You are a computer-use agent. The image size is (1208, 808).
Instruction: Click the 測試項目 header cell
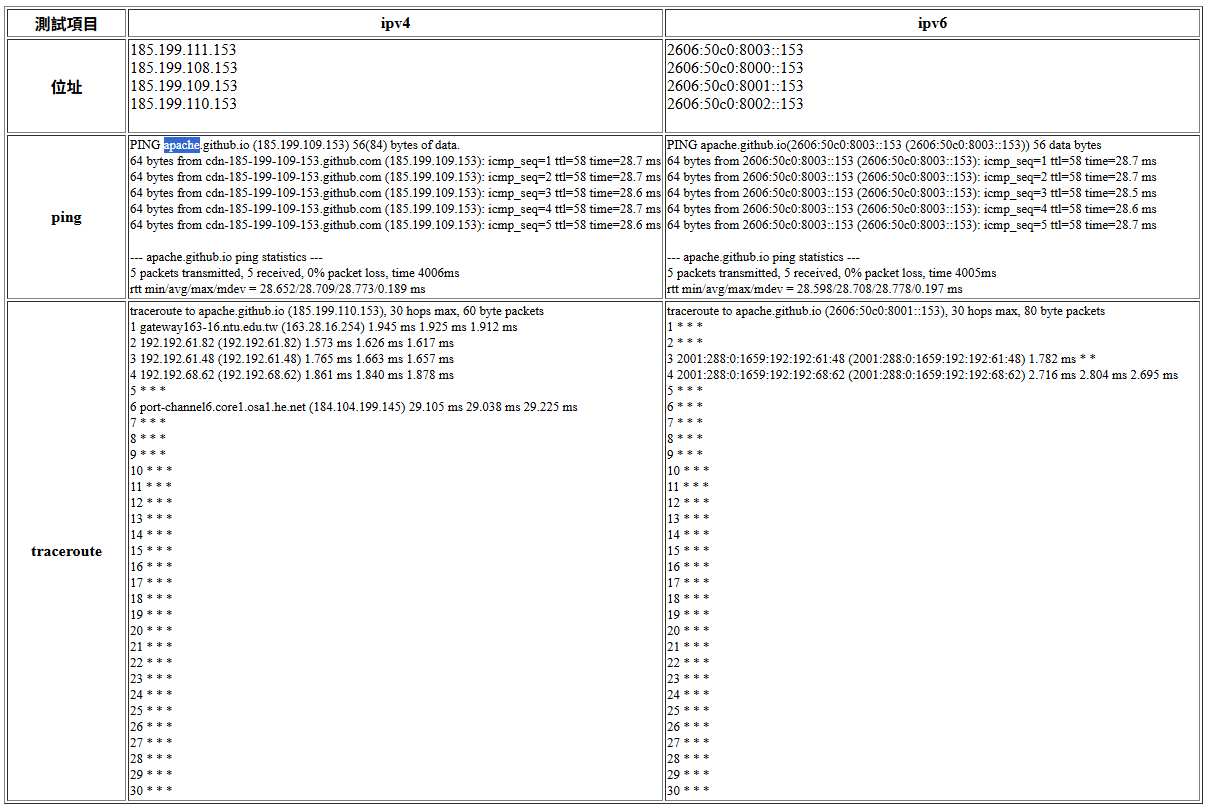[x=67, y=24]
